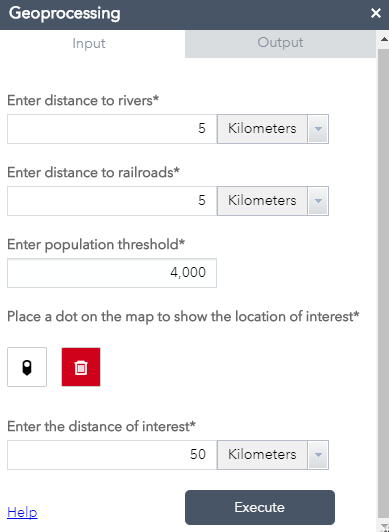Click the scrollbar down arrow
Screen dimensions: 389x532
point(384,525)
